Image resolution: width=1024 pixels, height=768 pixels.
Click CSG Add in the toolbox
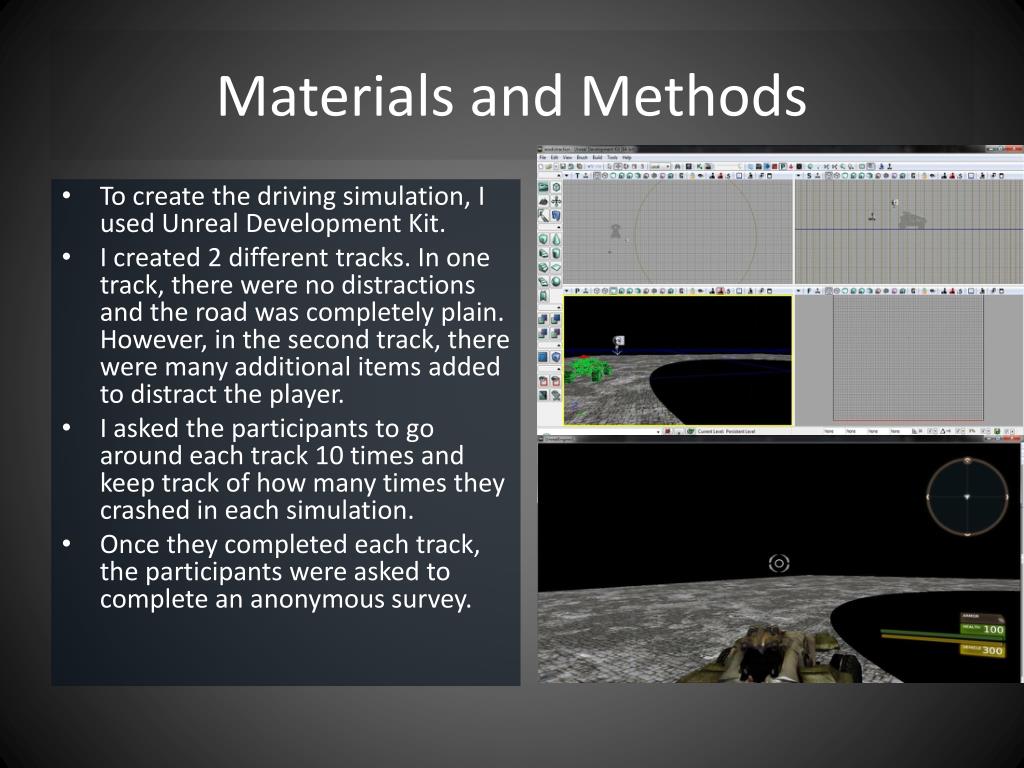[x=542, y=319]
